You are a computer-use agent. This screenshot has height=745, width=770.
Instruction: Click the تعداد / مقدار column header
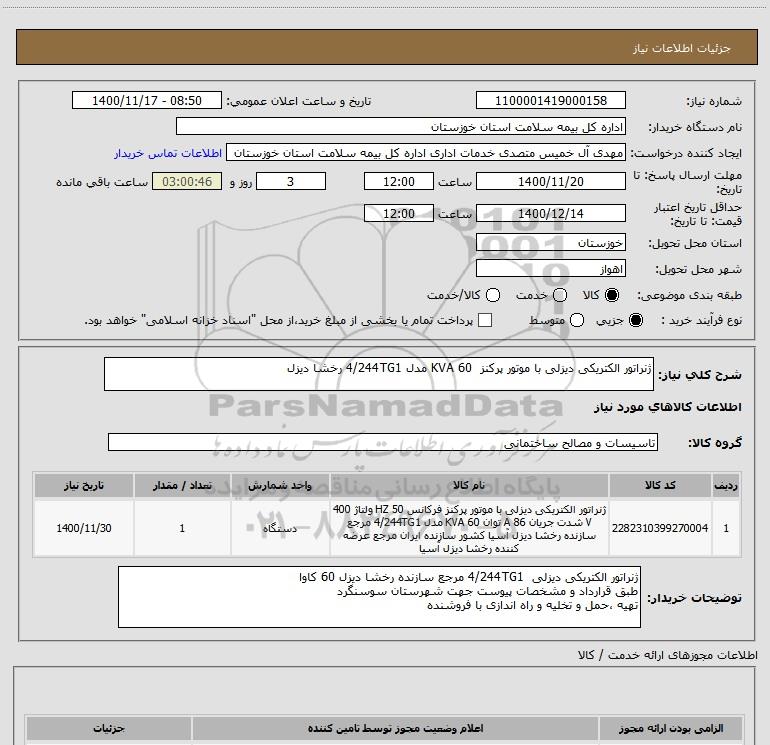click(182, 485)
